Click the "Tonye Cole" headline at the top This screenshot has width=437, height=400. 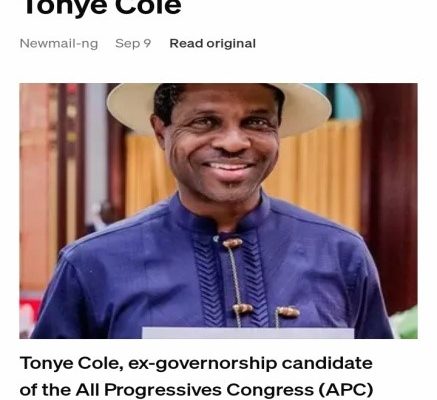103,7
